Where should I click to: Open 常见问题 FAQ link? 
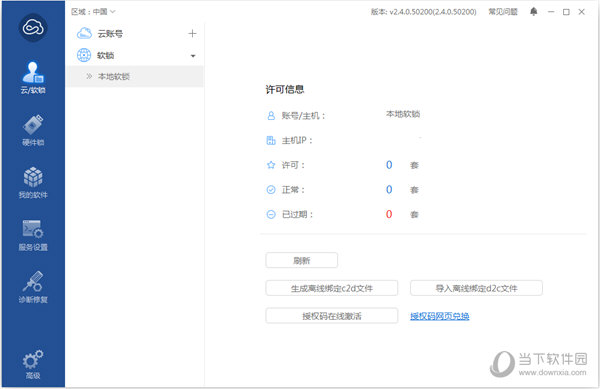coord(503,12)
